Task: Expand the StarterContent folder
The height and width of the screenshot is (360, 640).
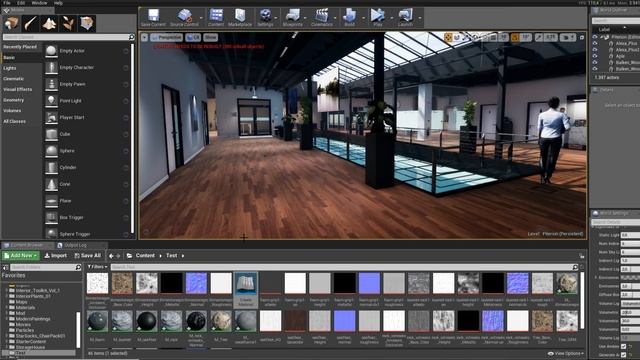Action: 7,341
